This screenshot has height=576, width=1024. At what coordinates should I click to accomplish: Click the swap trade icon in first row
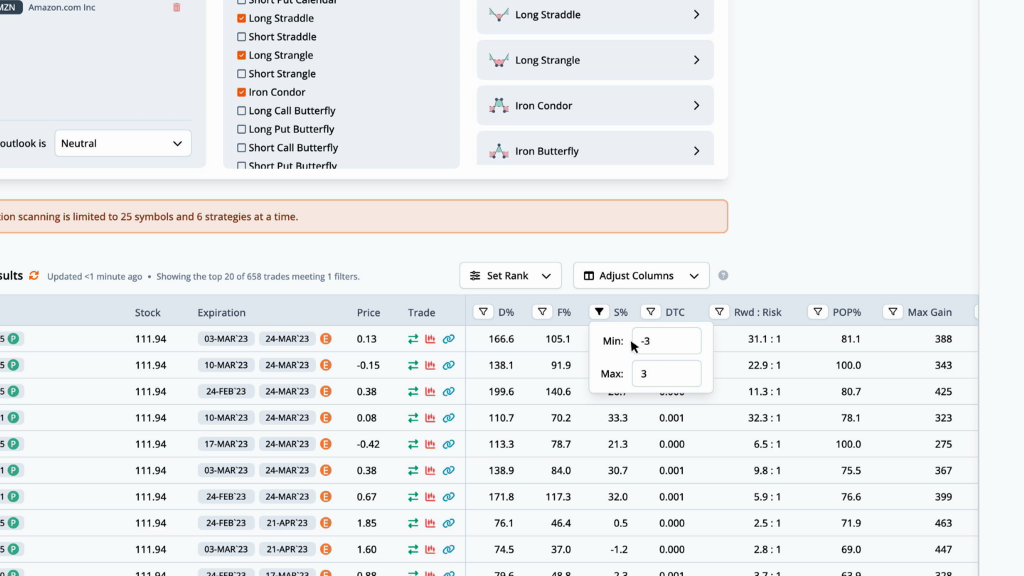pos(413,340)
